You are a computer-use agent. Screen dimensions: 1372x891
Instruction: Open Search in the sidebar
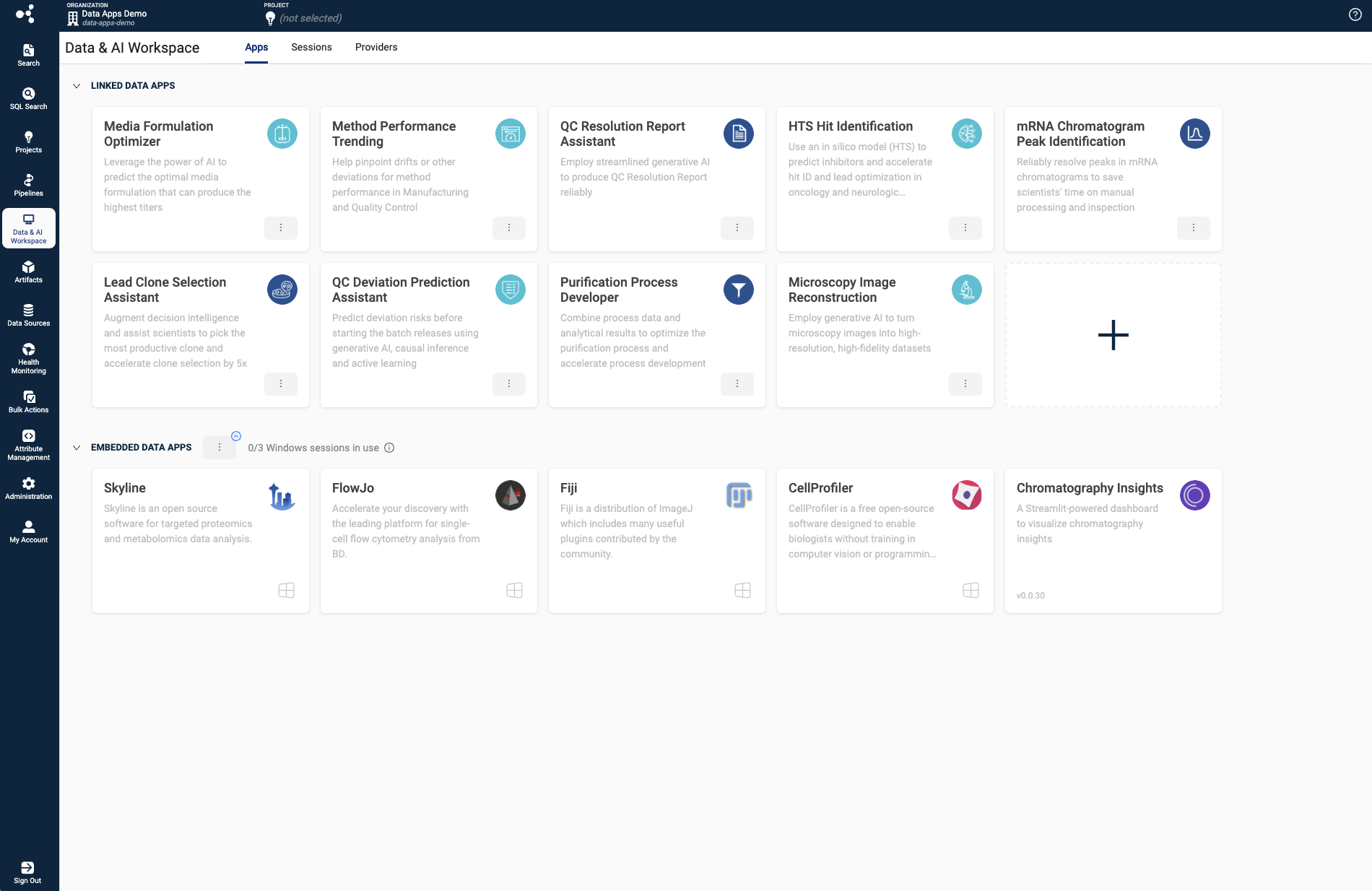[29, 55]
